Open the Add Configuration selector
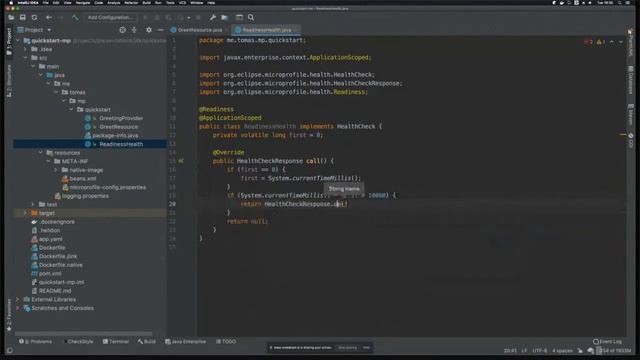 (110, 18)
